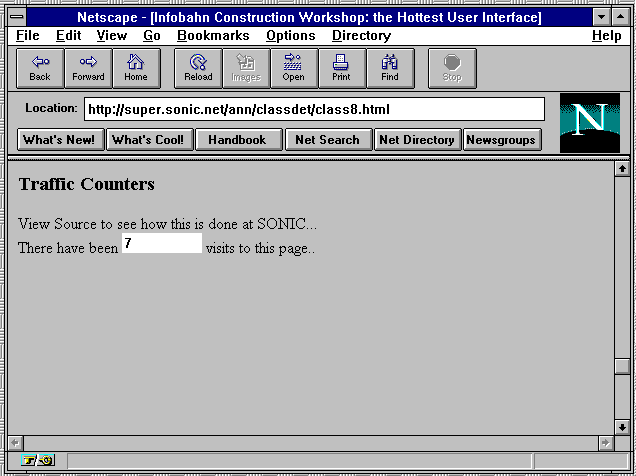Open the Directory menu
The width and height of the screenshot is (636, 476).
[361, 36]
